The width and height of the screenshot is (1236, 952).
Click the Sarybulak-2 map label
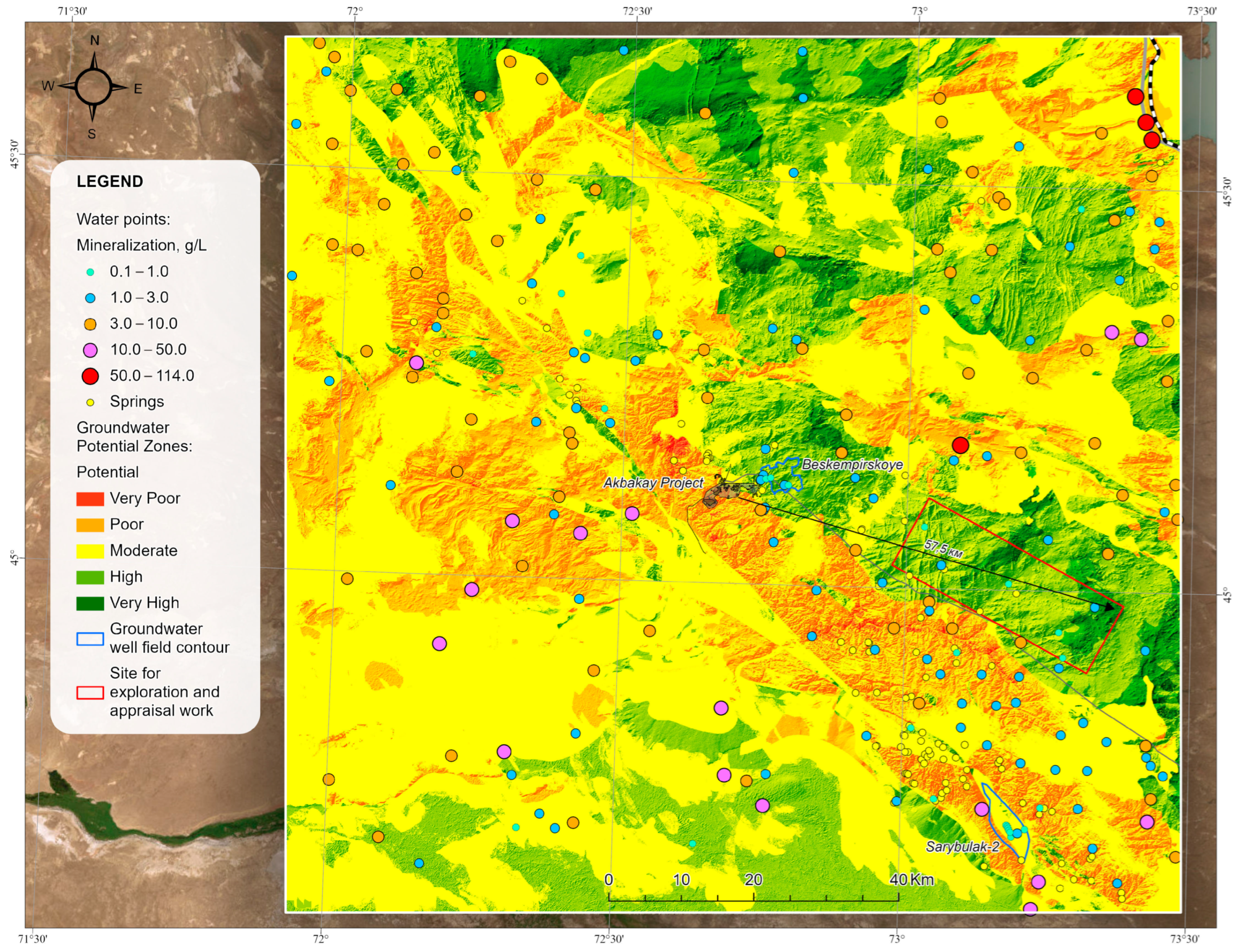tap(962, 847)
